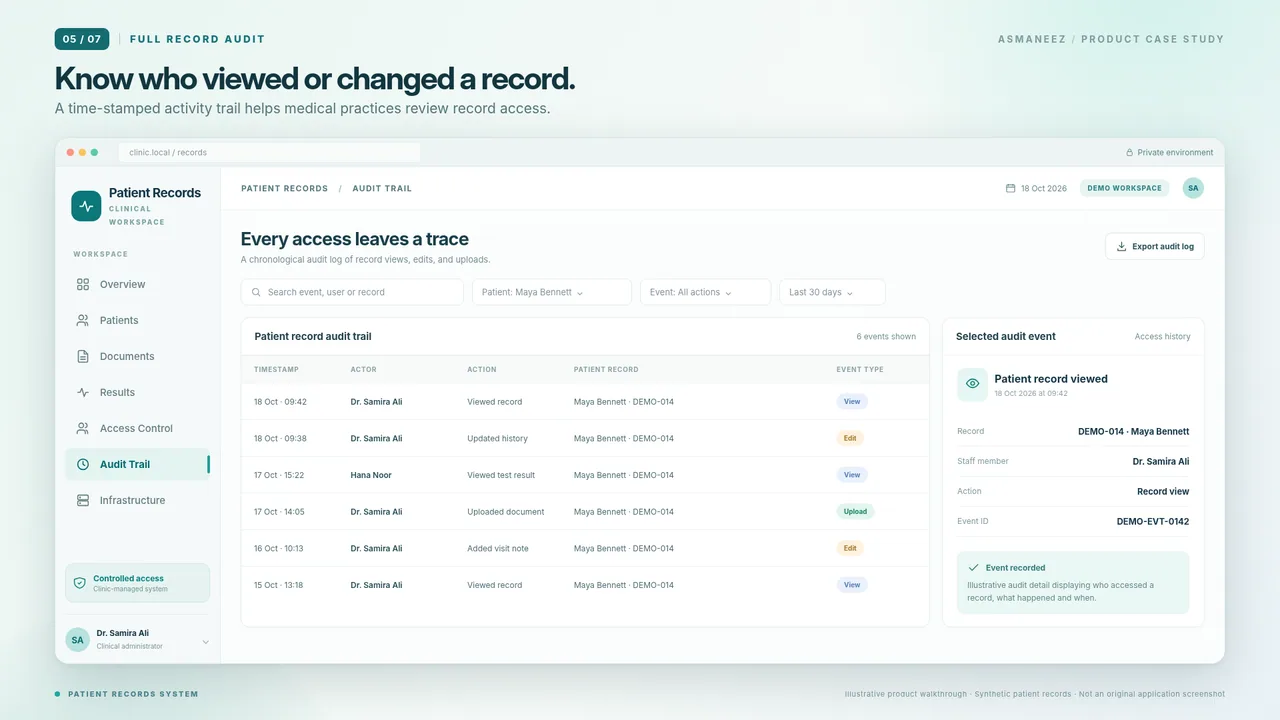Click the clinic.local / records address bar
This screenshot has height=720, width=1280.
tap(270, 153)
